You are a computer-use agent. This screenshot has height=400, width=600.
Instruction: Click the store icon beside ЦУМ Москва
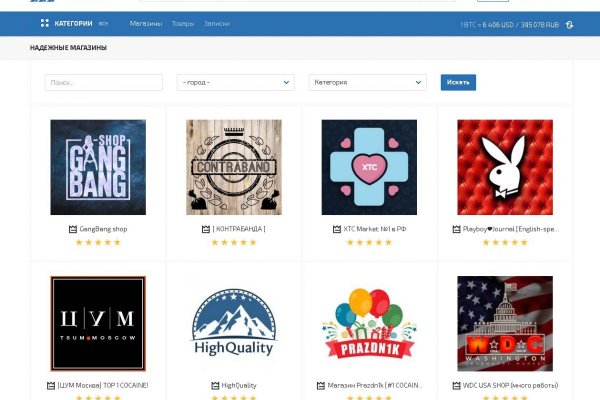point(50,385)
